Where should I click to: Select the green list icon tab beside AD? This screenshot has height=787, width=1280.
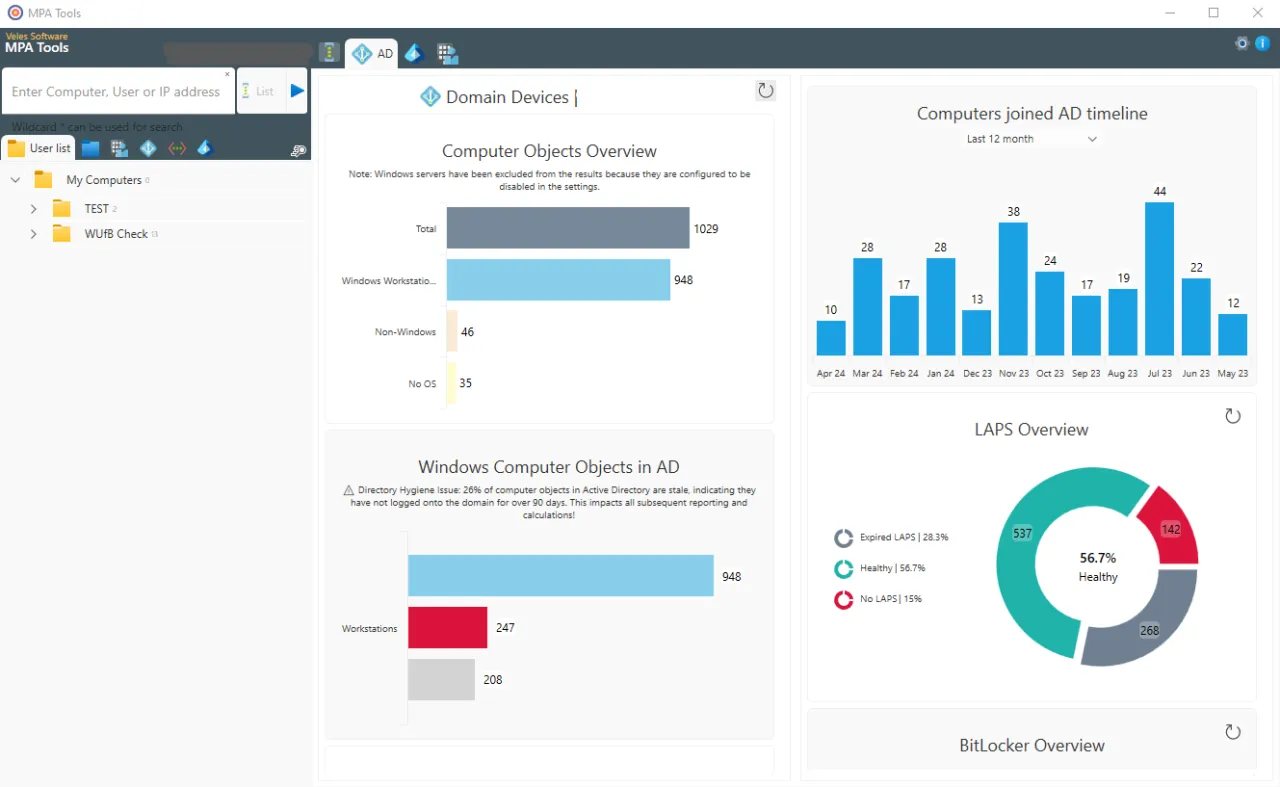click(x=329, y=53)
